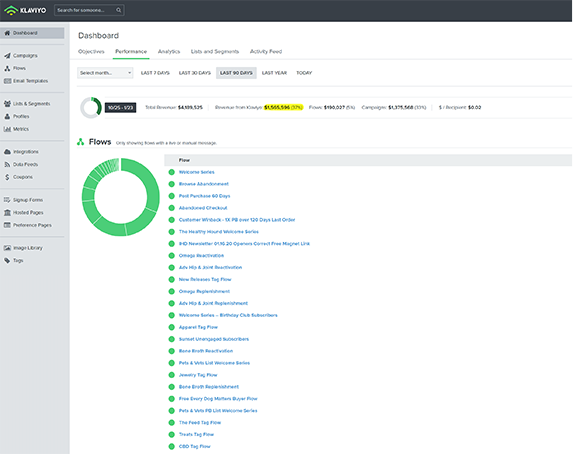This screenshot has width=573, height=454.
Task: Click the green status dot for Browse Abandonment
Action: [x=171, y=184]
